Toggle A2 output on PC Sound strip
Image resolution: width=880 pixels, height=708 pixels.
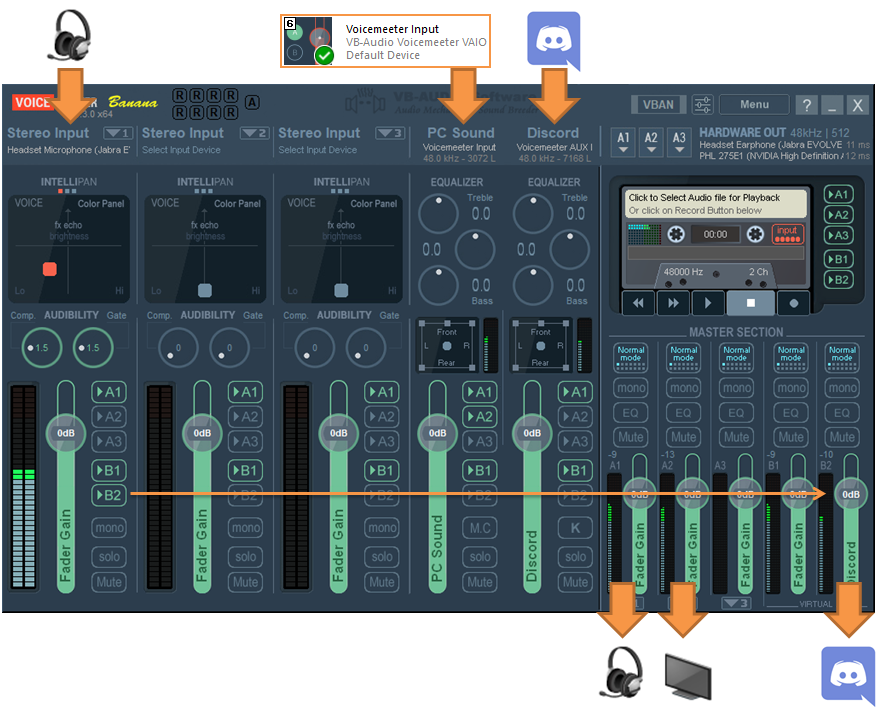pos(480,417)
